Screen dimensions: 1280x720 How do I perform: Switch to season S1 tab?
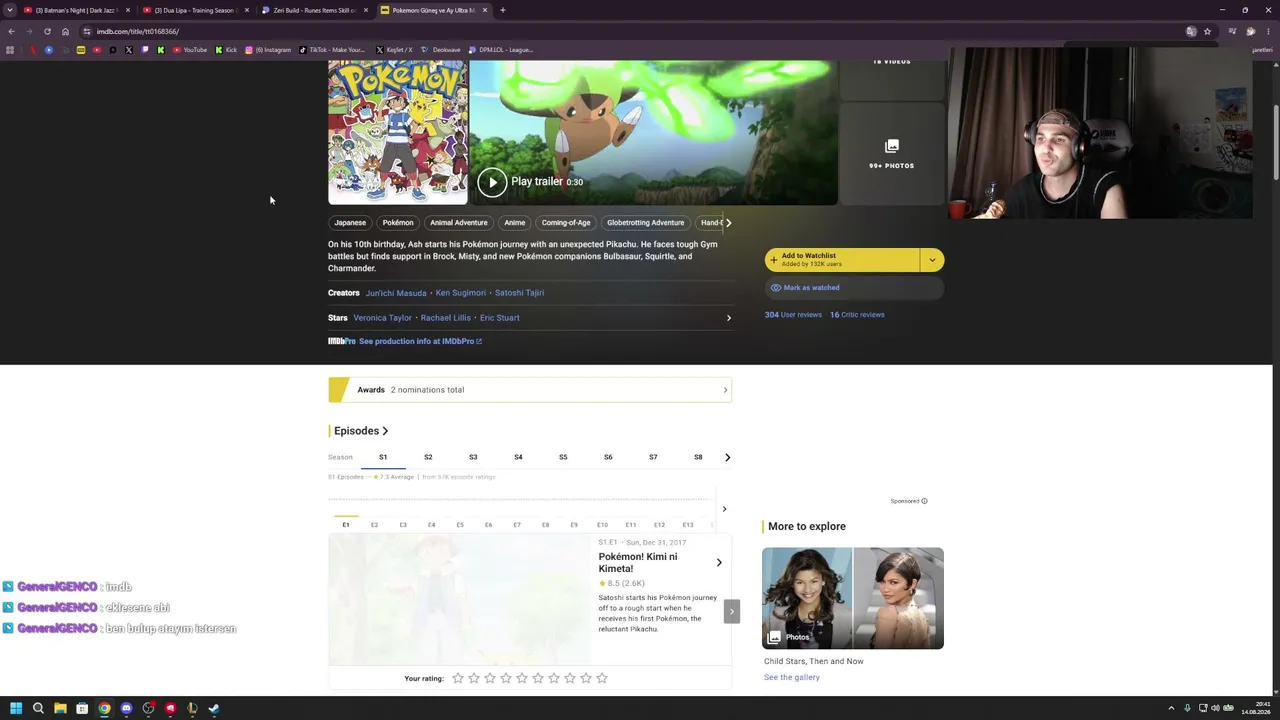pos(383,457)
